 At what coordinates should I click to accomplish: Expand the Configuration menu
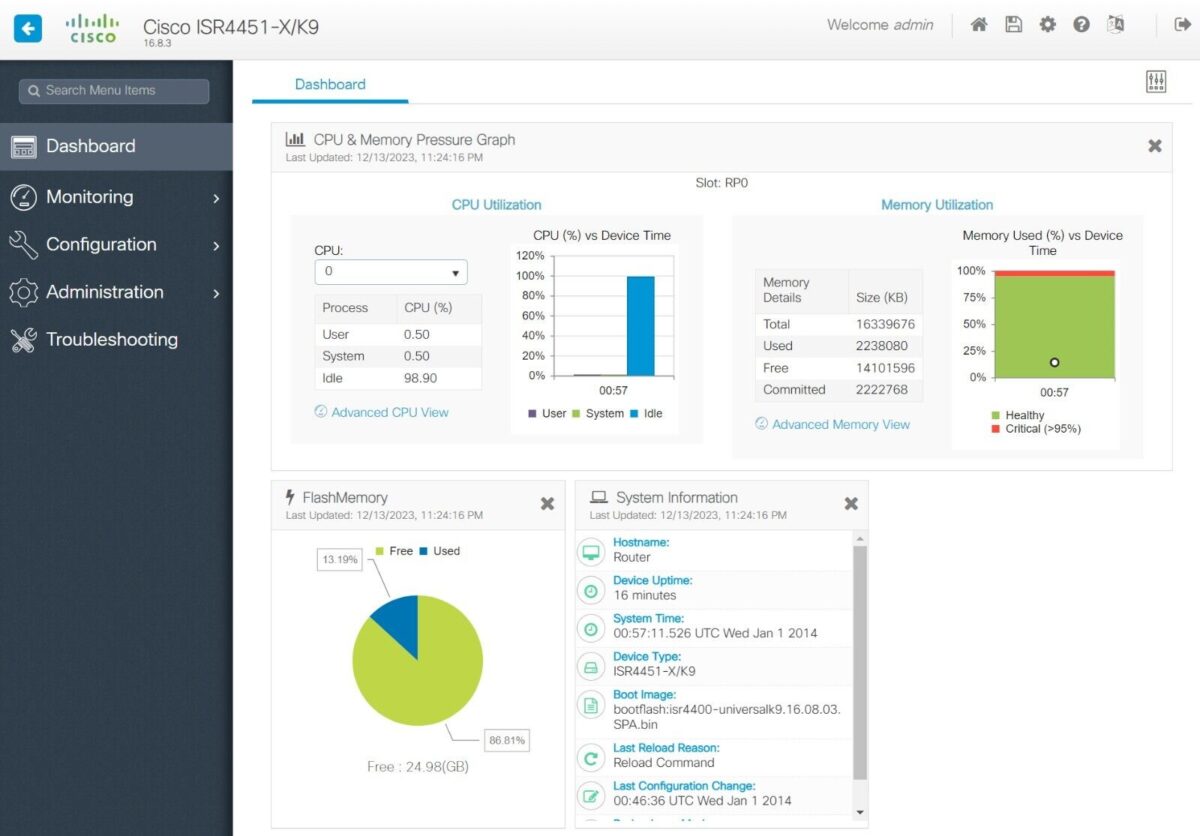click(116, 245)
